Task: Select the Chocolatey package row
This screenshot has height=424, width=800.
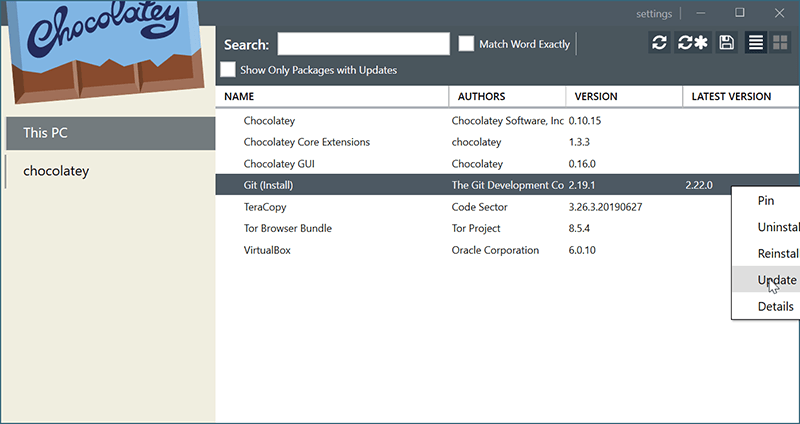Action: pyautogui.click(x=508, y=121)
